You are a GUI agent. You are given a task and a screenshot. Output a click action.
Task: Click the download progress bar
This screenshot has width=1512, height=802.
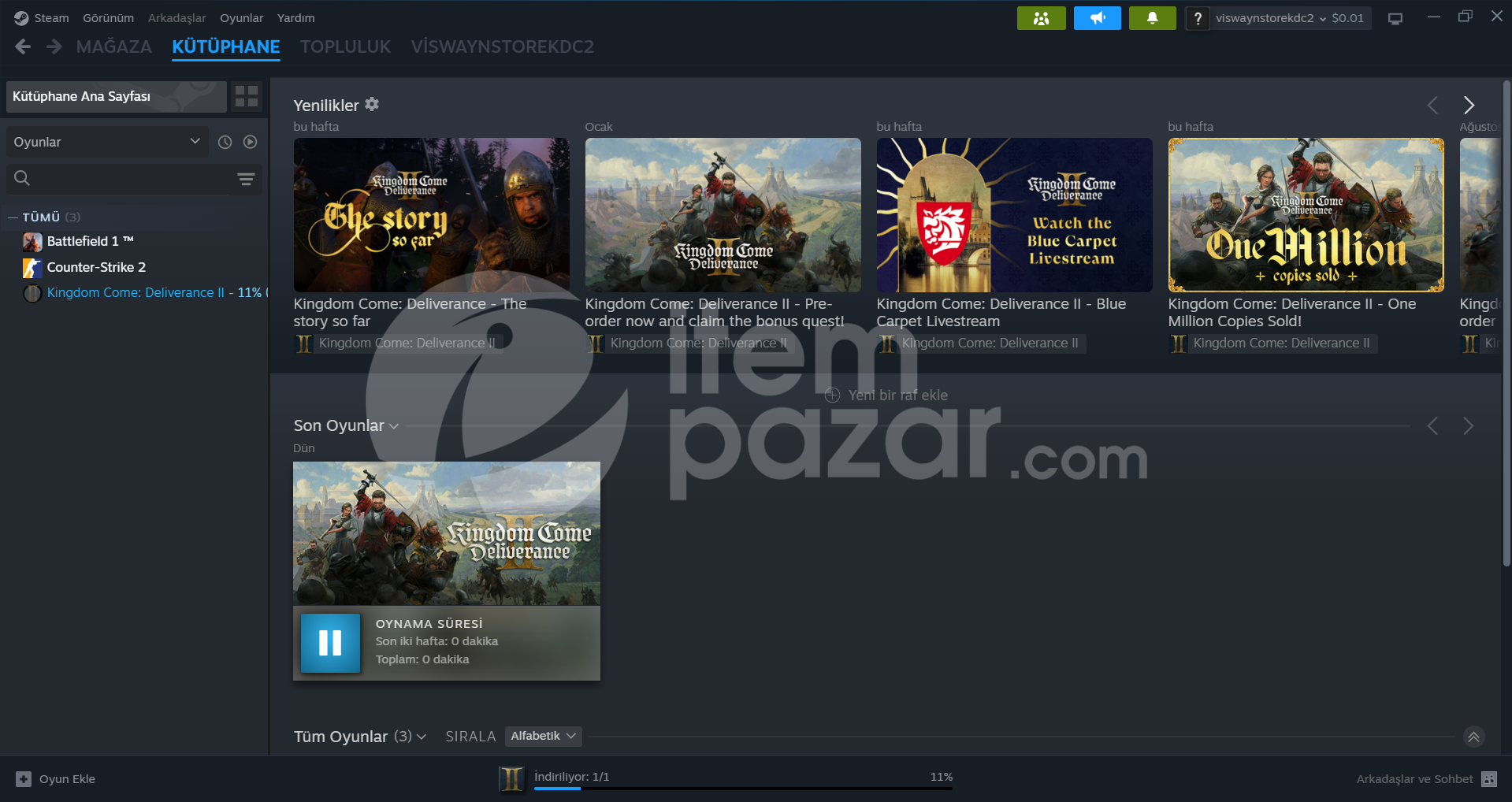pos(743,788)
